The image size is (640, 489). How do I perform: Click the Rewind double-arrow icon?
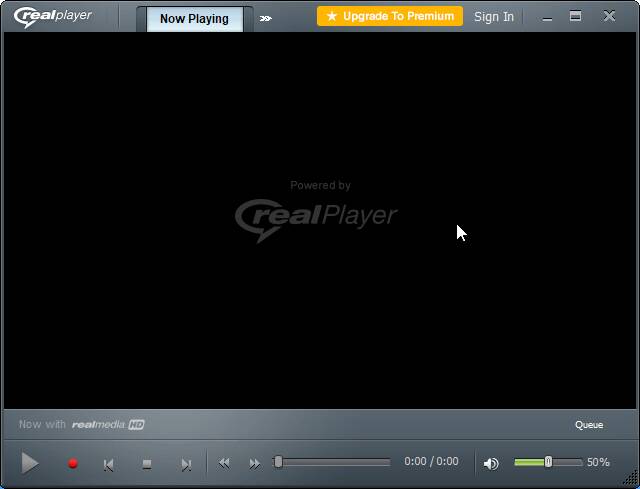(x=224, y=463)
